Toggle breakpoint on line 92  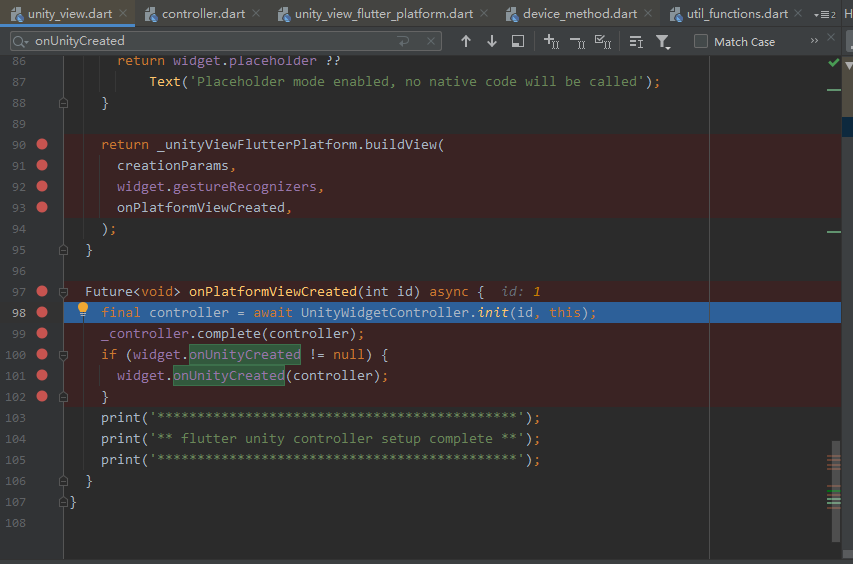click(42, 186)
